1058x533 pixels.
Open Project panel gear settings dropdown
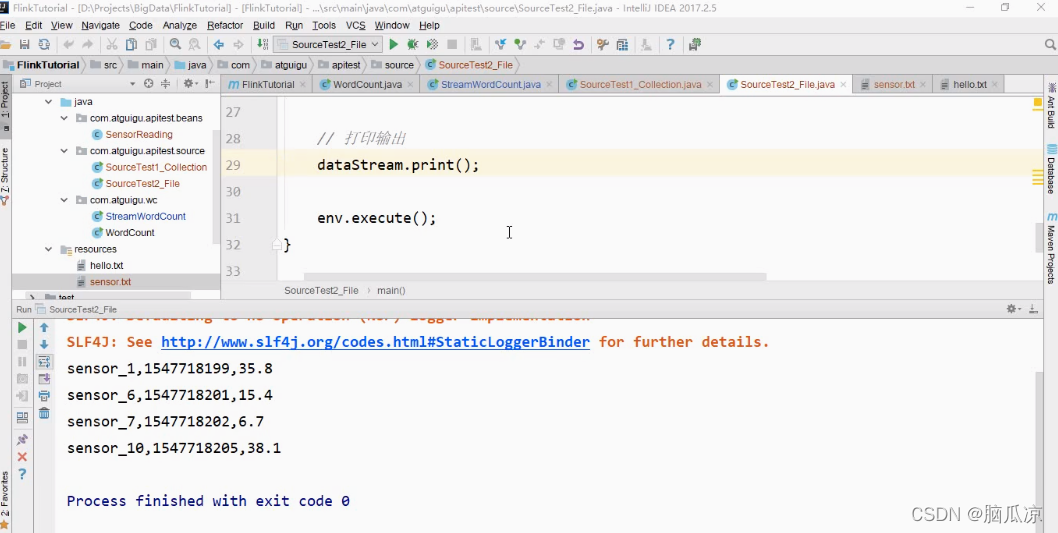click(190, 84)
